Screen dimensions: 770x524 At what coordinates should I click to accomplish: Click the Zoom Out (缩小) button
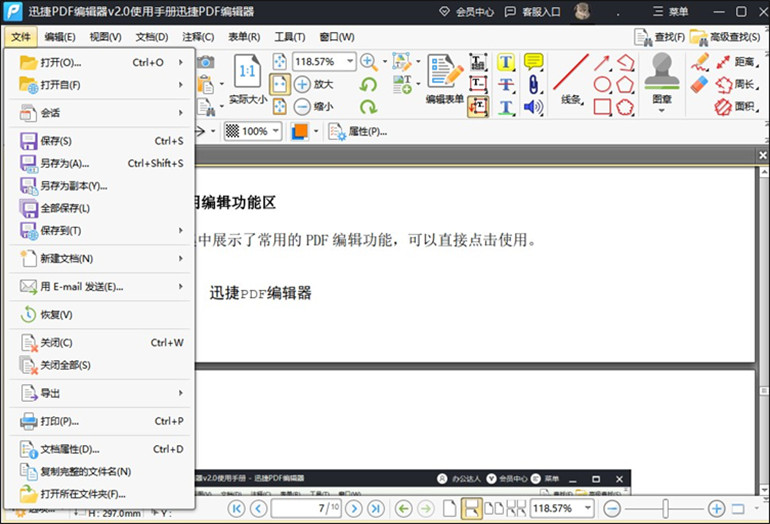point(313,106)
